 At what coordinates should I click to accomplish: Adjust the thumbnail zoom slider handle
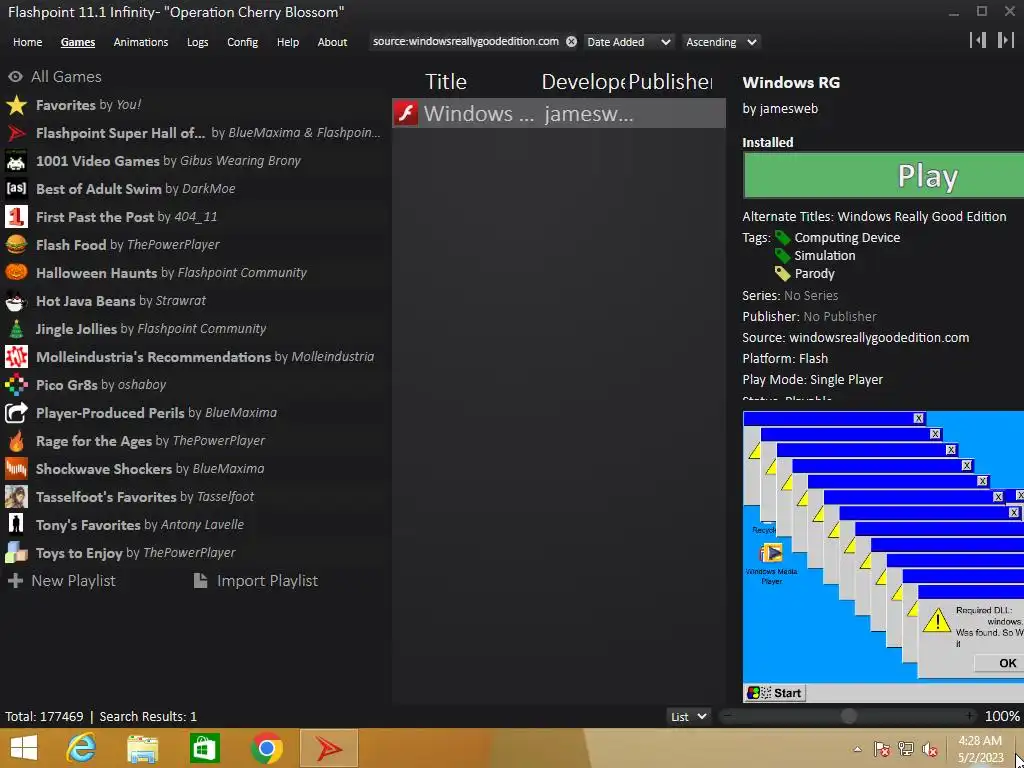[848, 716]
